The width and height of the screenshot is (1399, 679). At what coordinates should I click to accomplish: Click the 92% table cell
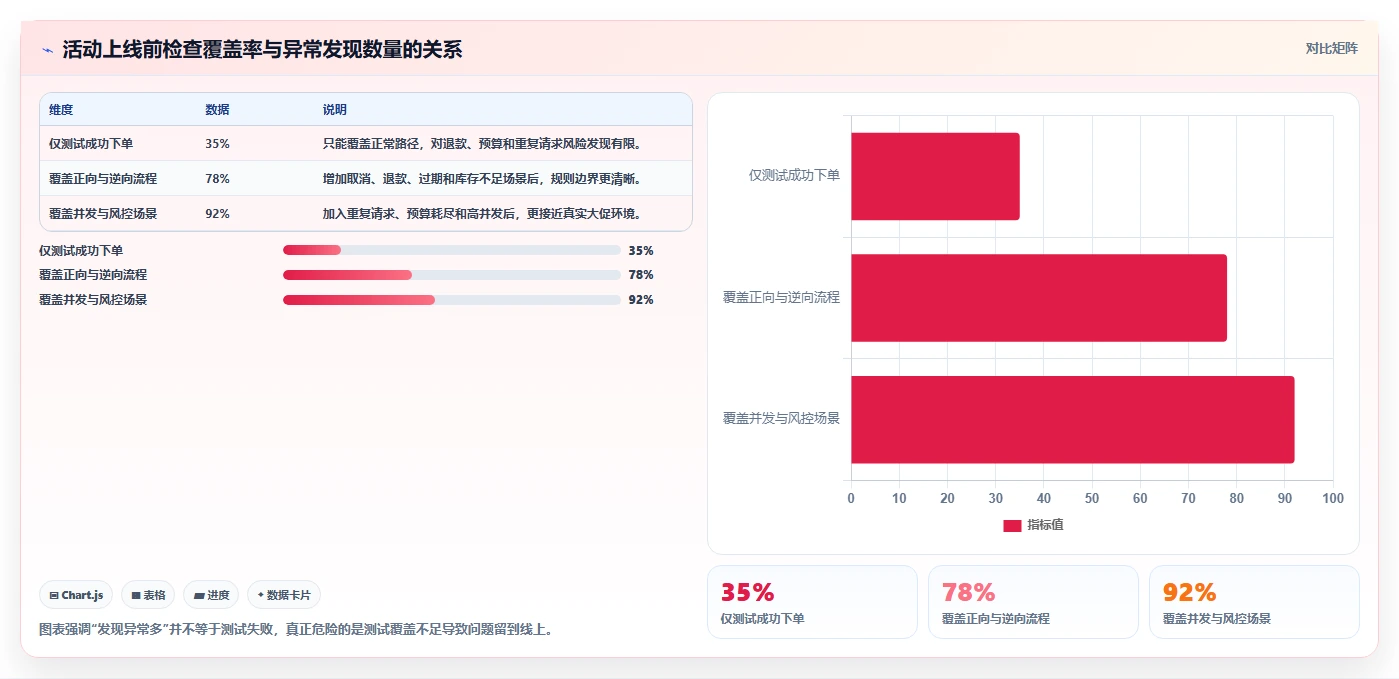[x=217, y=213]
